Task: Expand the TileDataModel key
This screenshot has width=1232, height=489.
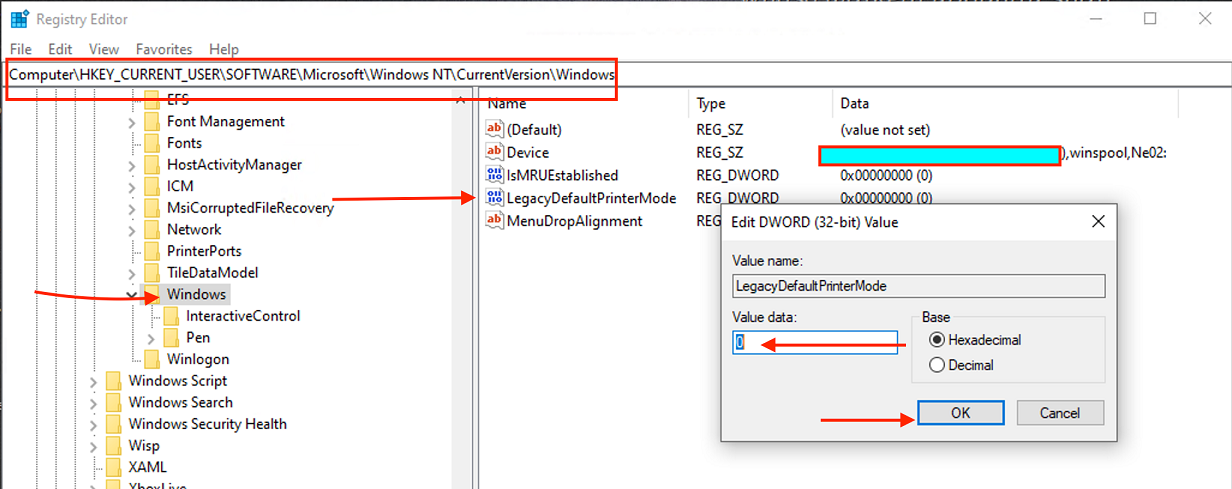Action: click(x=132, y=272)
